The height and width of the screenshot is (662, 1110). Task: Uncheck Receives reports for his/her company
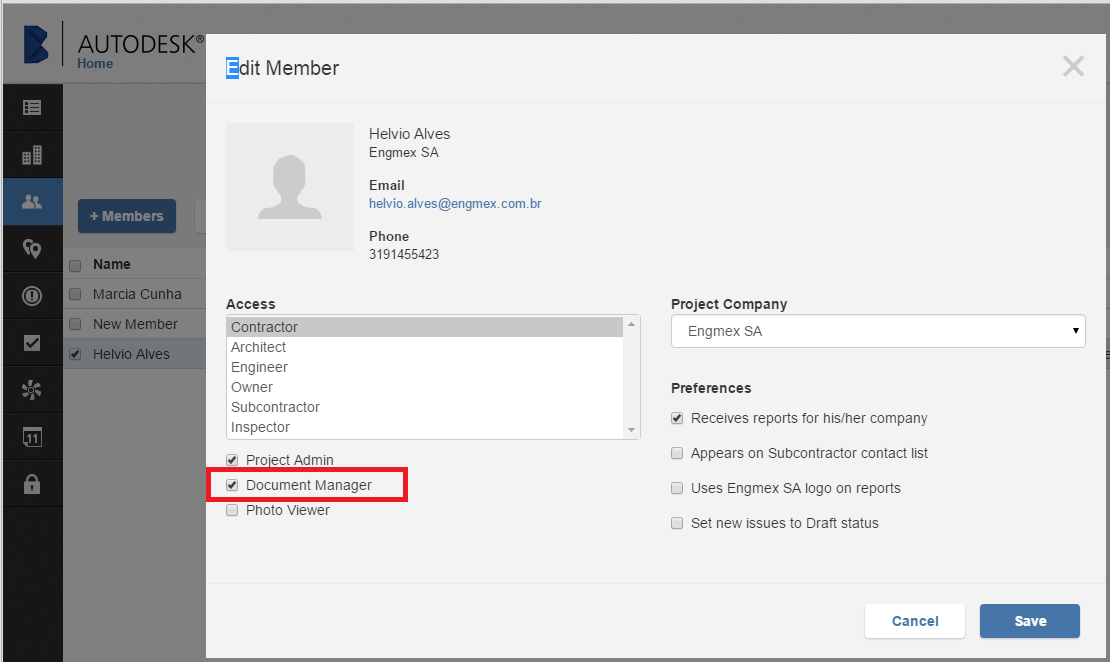click(677, 418)
